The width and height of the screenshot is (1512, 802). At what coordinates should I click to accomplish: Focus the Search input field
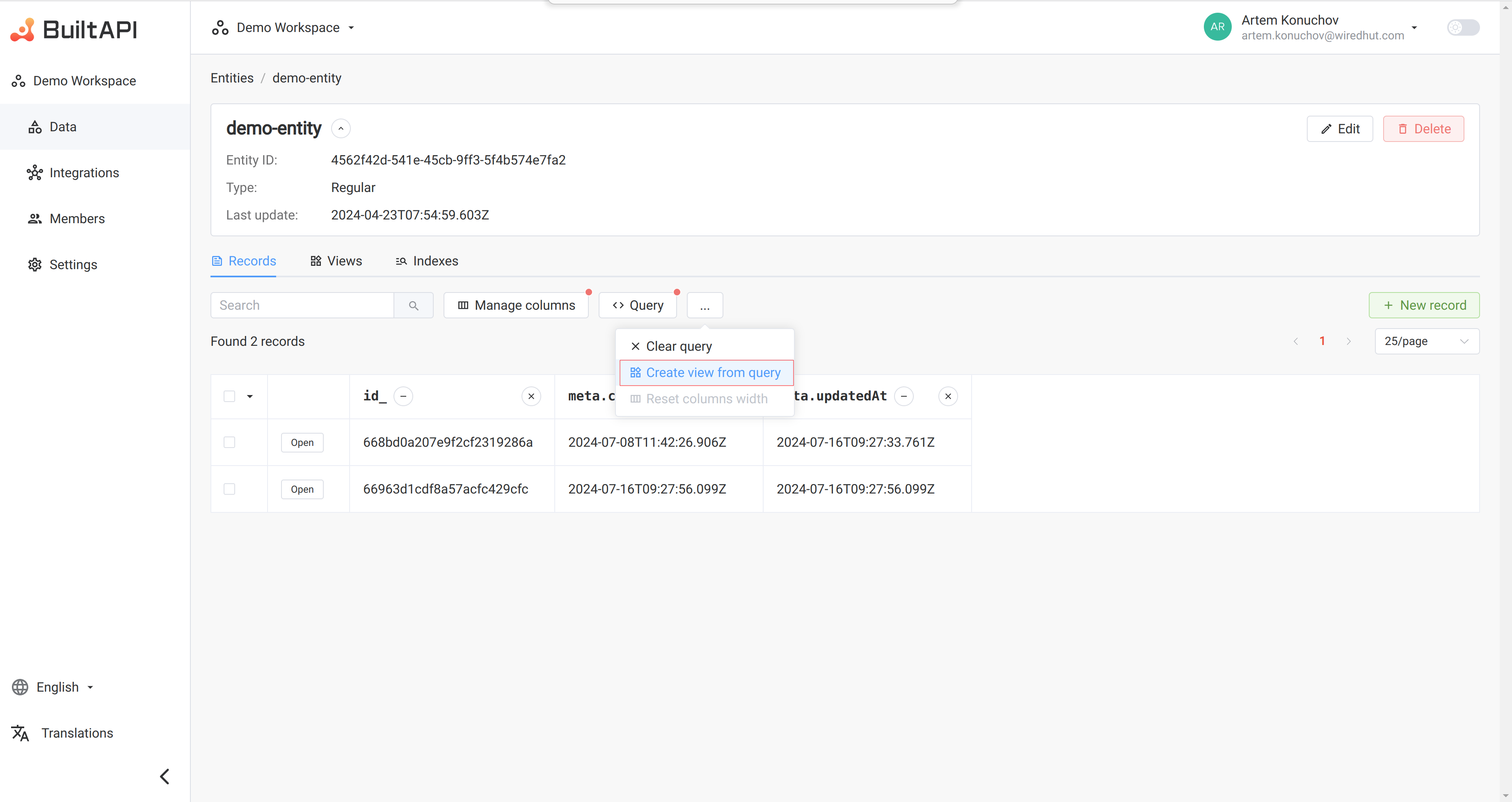302,305
